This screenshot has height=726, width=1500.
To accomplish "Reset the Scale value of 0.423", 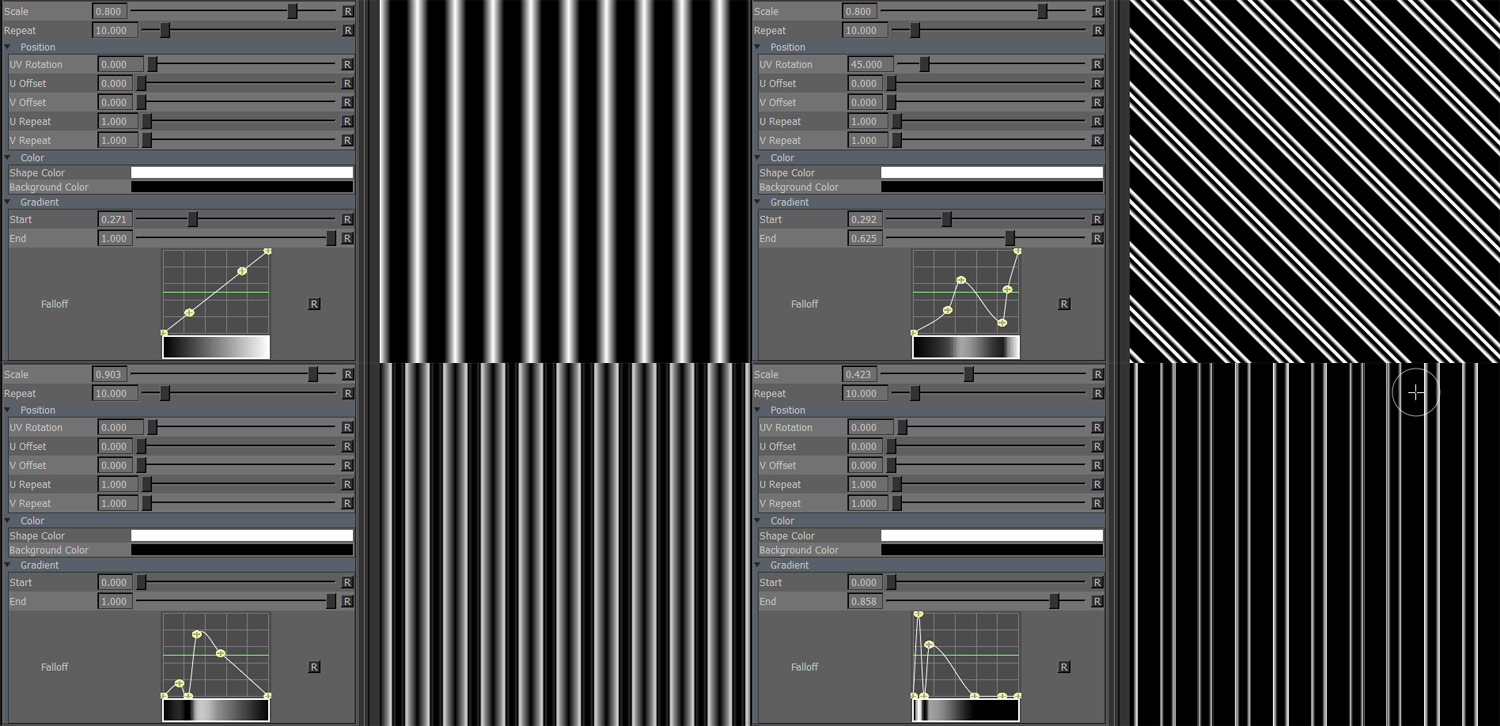I will [1097, 374].
